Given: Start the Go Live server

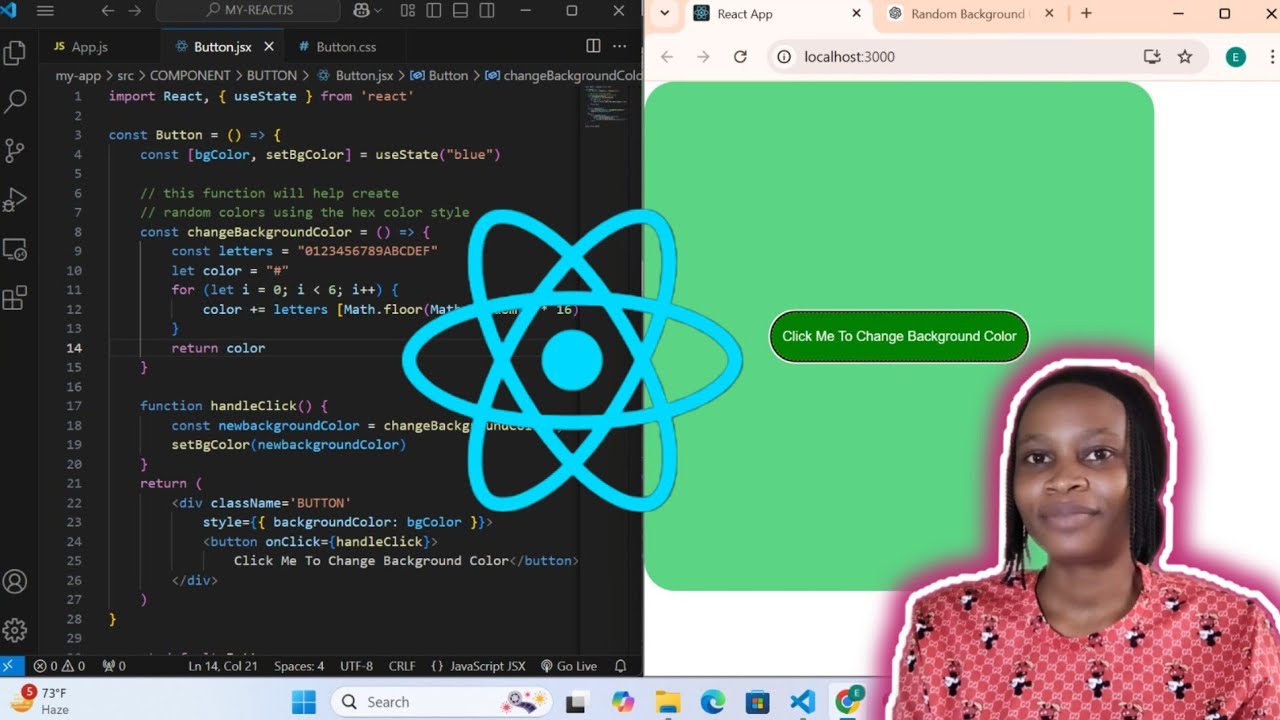Looking at the screenshot, I should 569,666.
